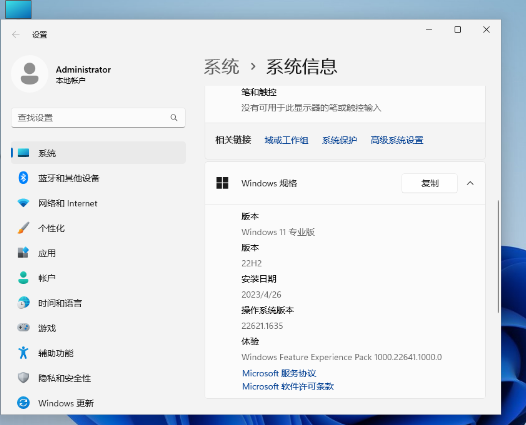Click the 22621.1635 OS build value

262,326
